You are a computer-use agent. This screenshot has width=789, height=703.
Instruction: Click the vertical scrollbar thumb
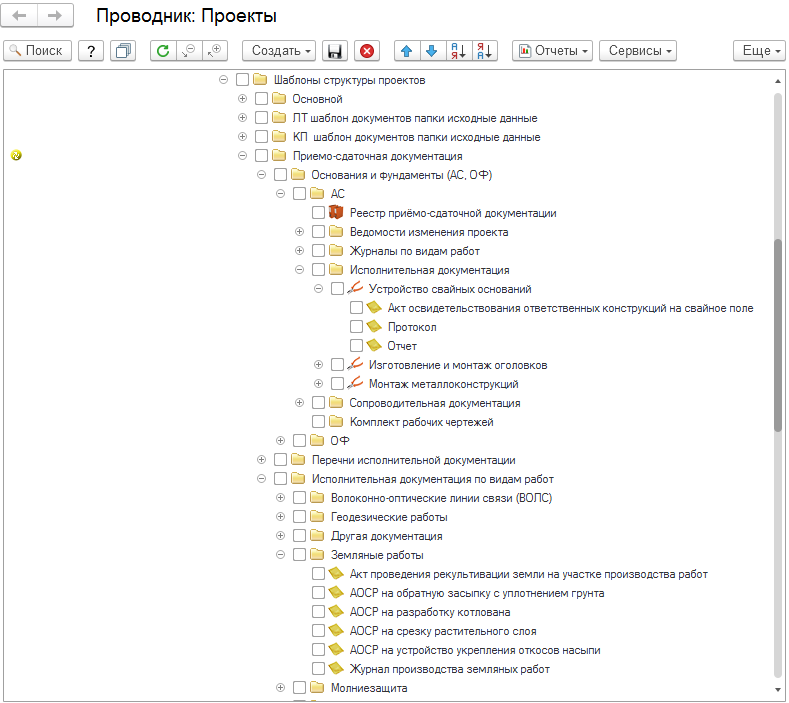point(778,335)
